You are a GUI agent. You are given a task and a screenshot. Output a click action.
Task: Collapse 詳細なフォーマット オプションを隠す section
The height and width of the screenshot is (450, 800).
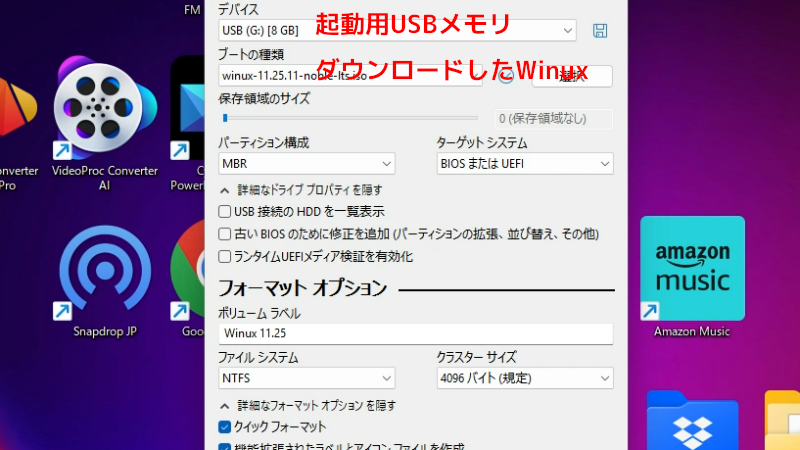[308, 406]
